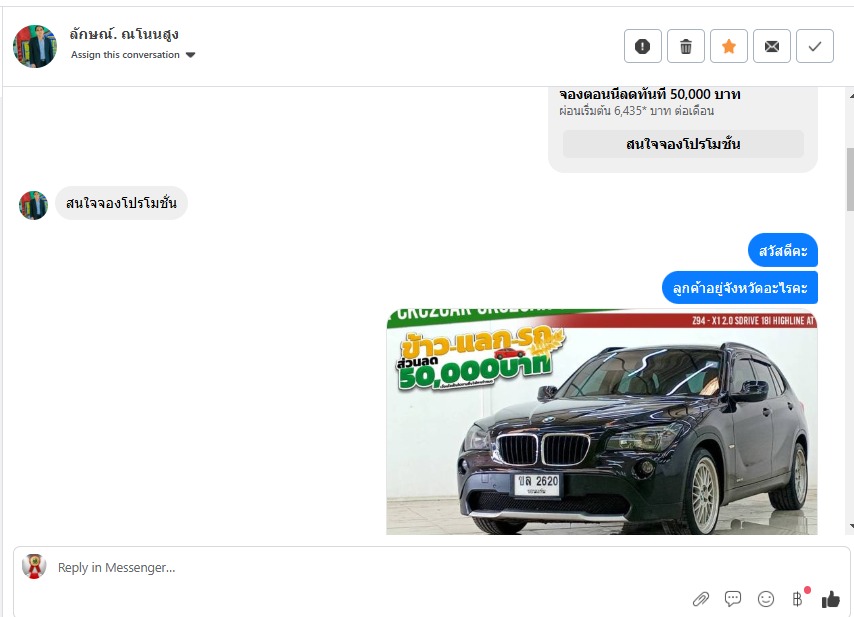Click the dropdown arrow next to Assign
Image resolution: width=854 pixels, height=617 pixels.
pyautogui.click(x=190, y=55)
